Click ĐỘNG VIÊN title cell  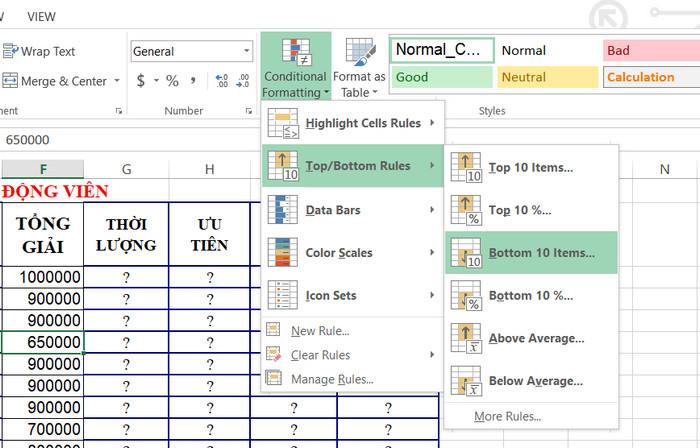coord(54,191)
